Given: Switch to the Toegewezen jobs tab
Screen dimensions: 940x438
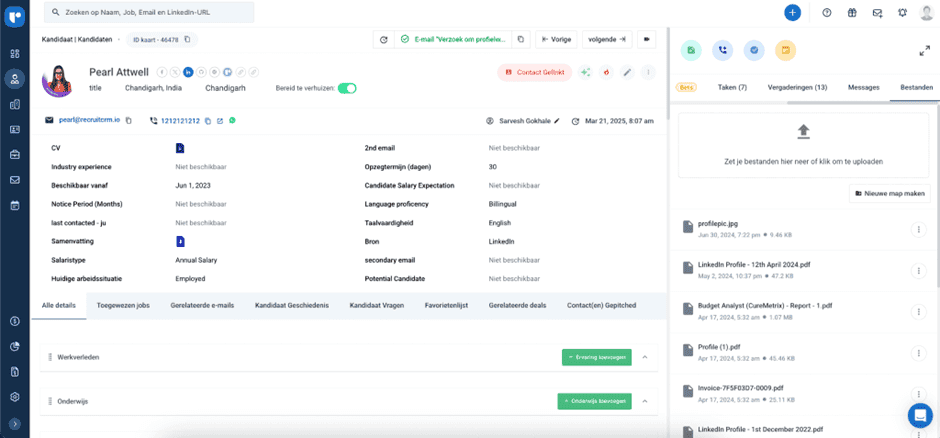Looking at the screenshot, I should point(123,306).
